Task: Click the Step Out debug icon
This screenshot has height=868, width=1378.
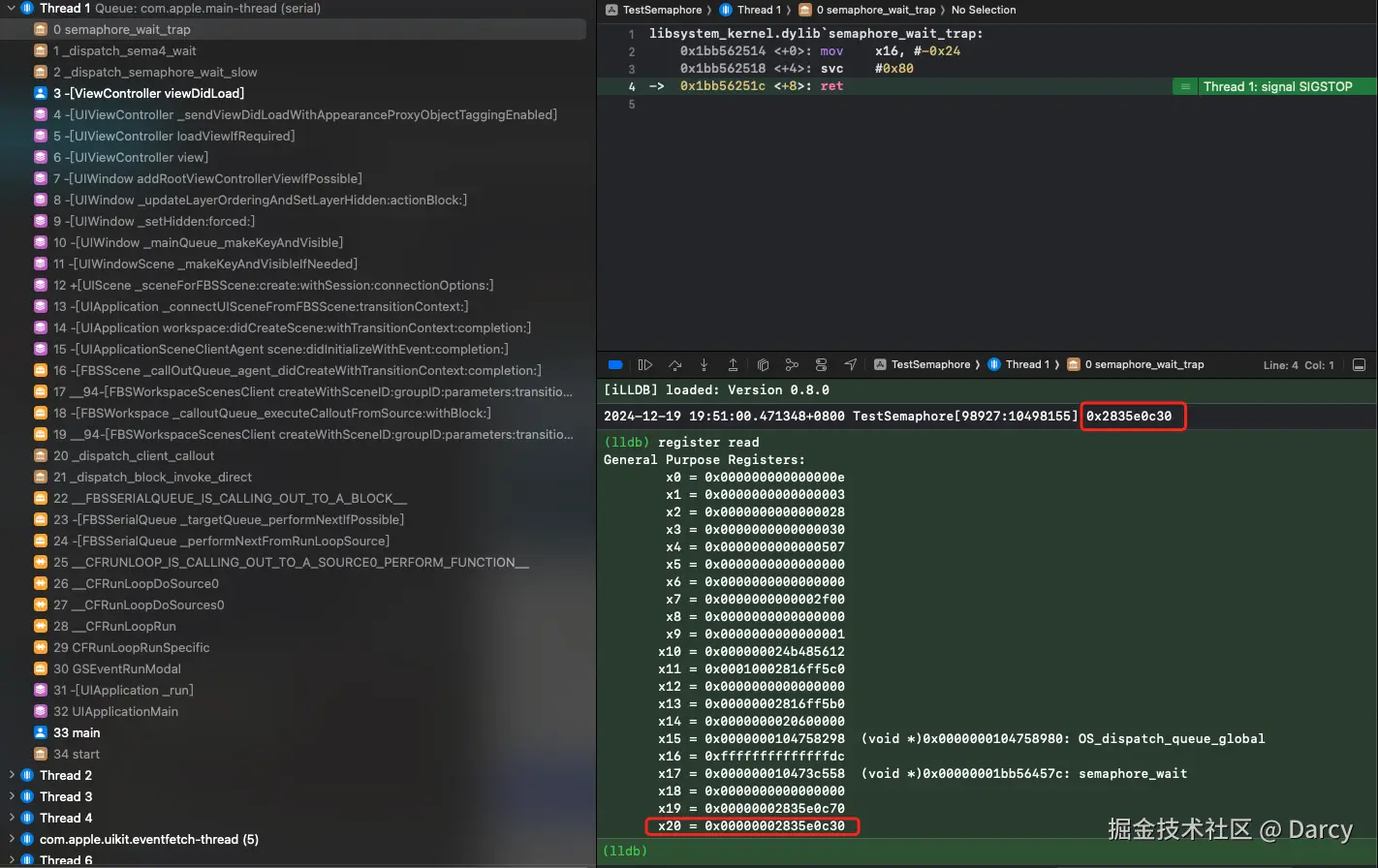Action: [733, 365]
